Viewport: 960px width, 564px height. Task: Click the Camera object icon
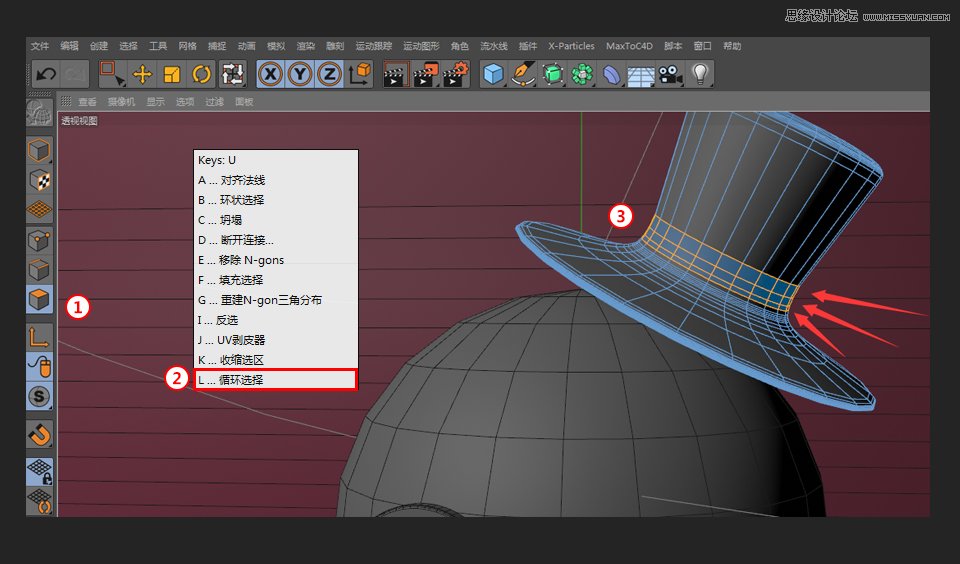669,74
